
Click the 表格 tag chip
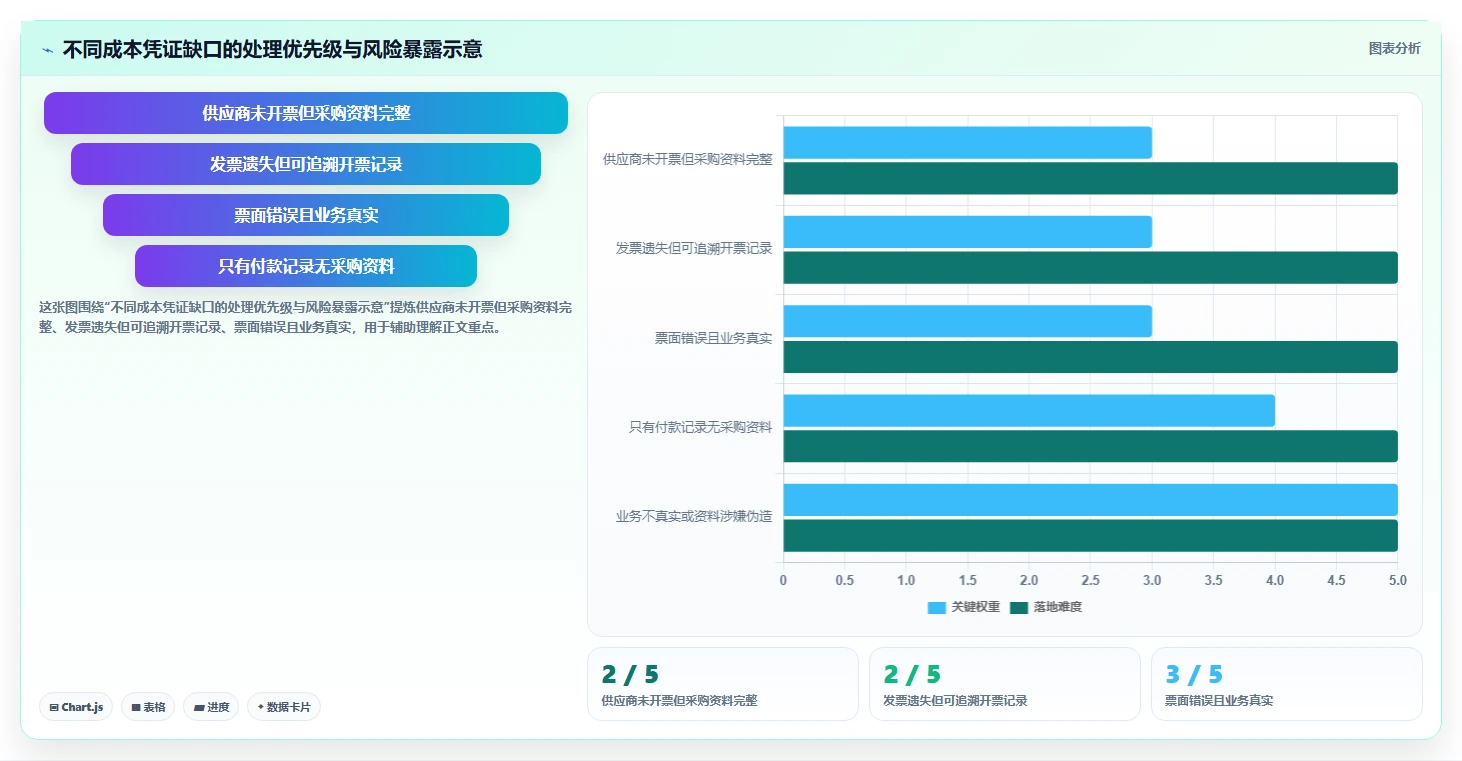click(148, 707)
